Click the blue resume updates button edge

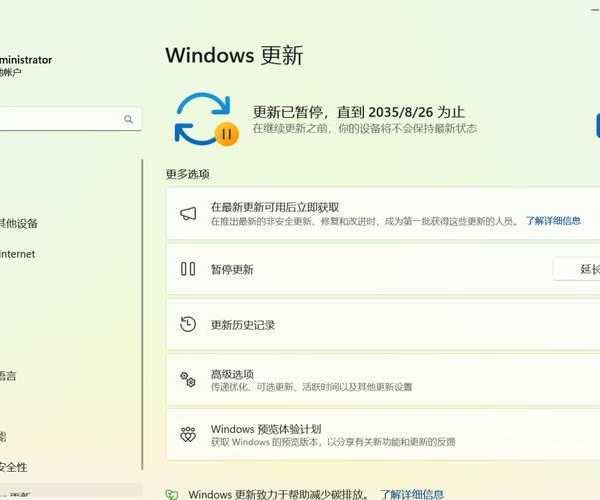click(x=598, y=125)
